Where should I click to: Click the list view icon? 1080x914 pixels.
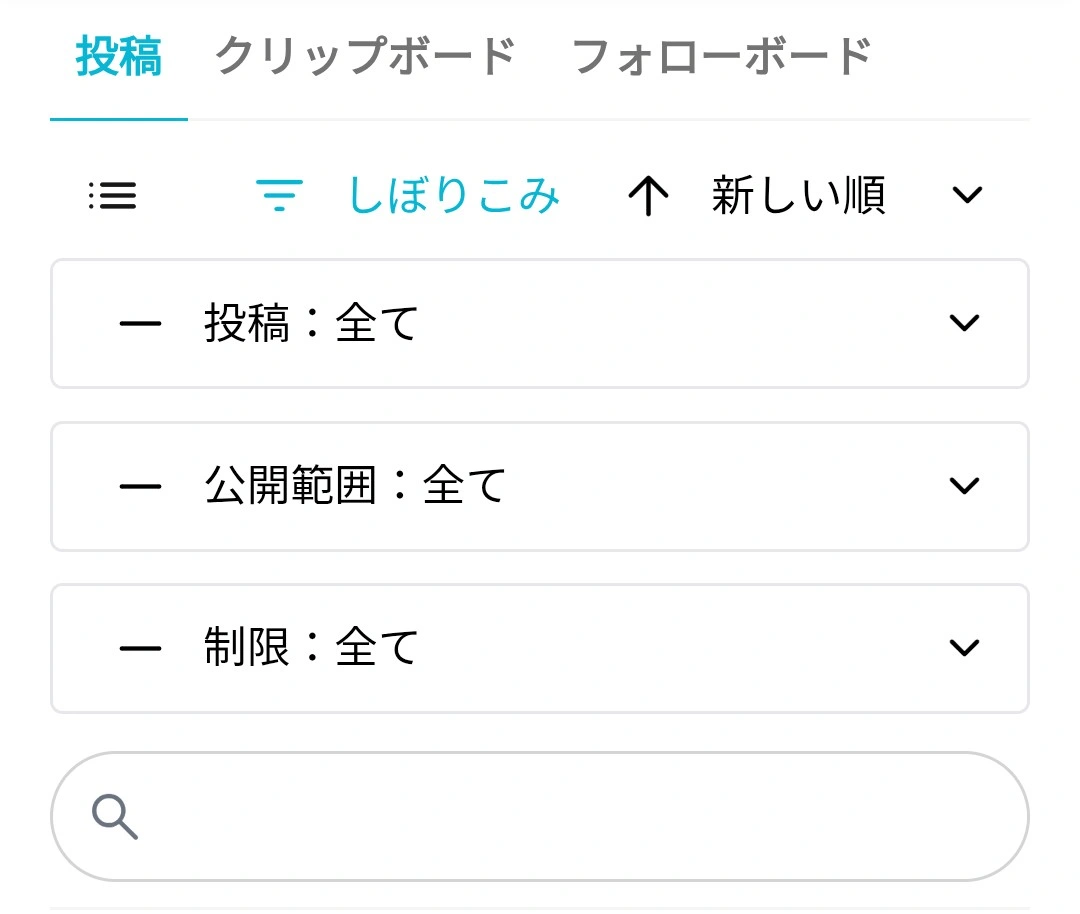[x=112, y=196]
